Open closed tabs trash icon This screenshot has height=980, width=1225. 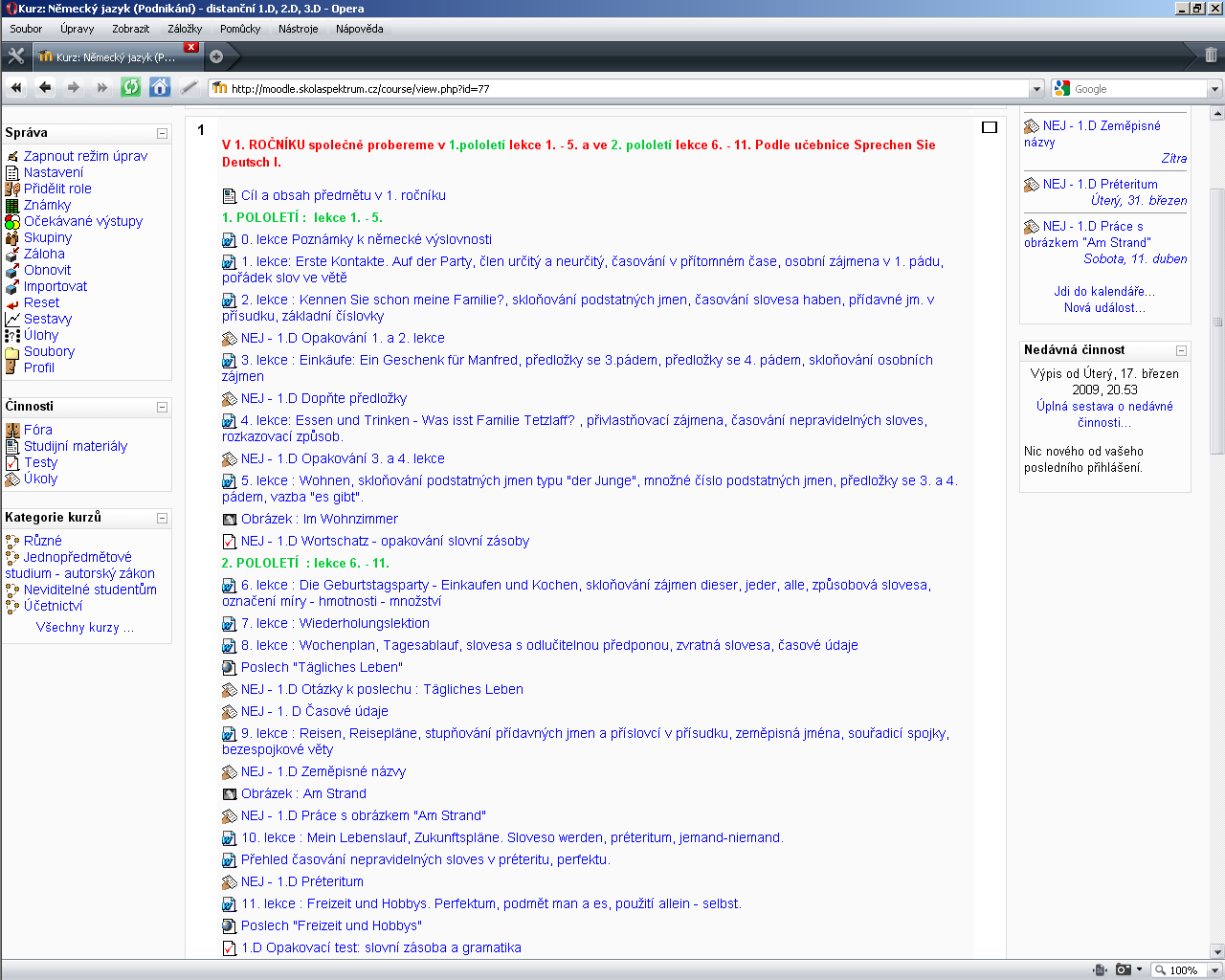(1211, 56)
